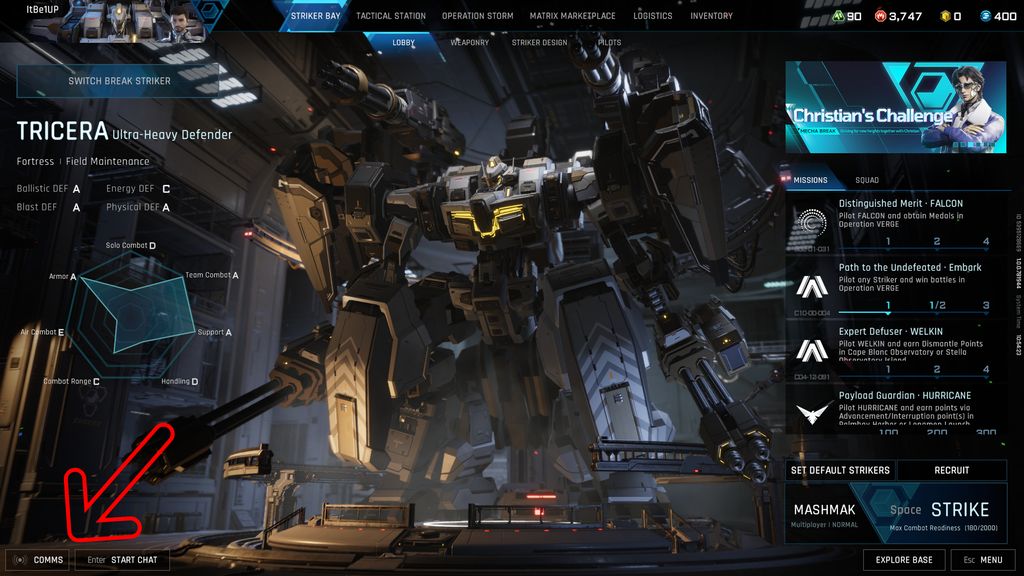Click the START CHAT input field

[122, 560]
